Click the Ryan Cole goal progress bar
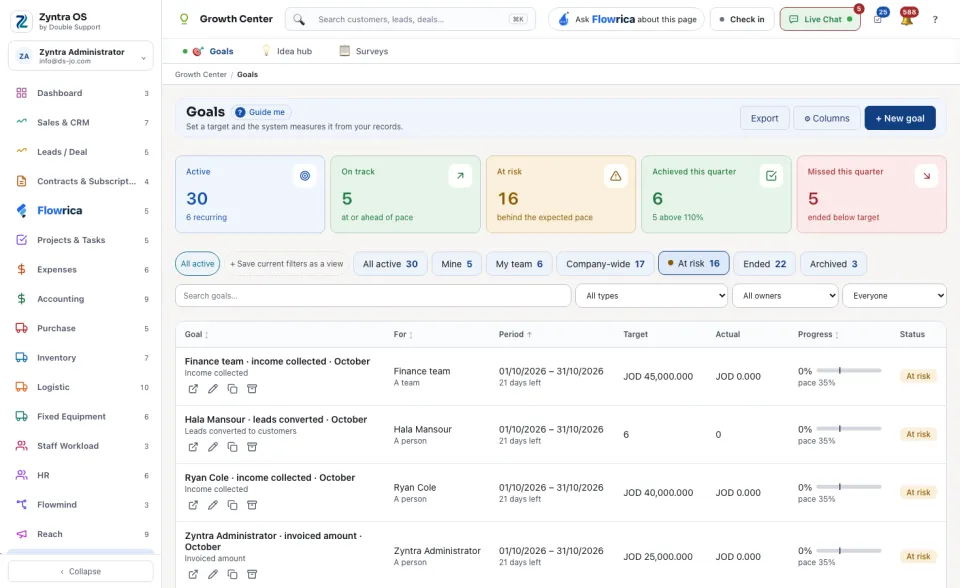Image resolution: width=960 pixels, height=588 pixels. 849,487
